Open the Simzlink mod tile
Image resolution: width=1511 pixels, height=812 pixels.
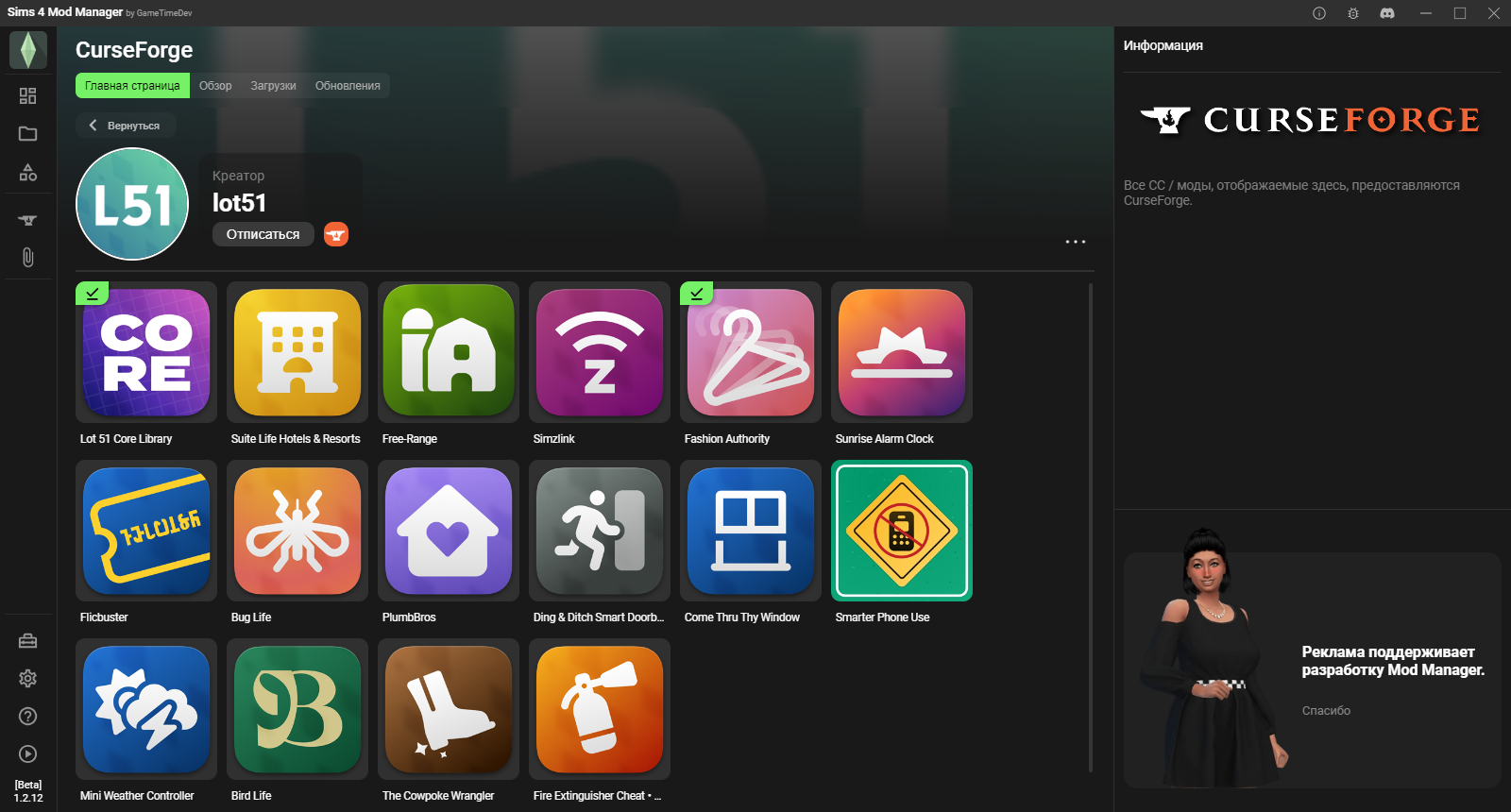(600, 352)
